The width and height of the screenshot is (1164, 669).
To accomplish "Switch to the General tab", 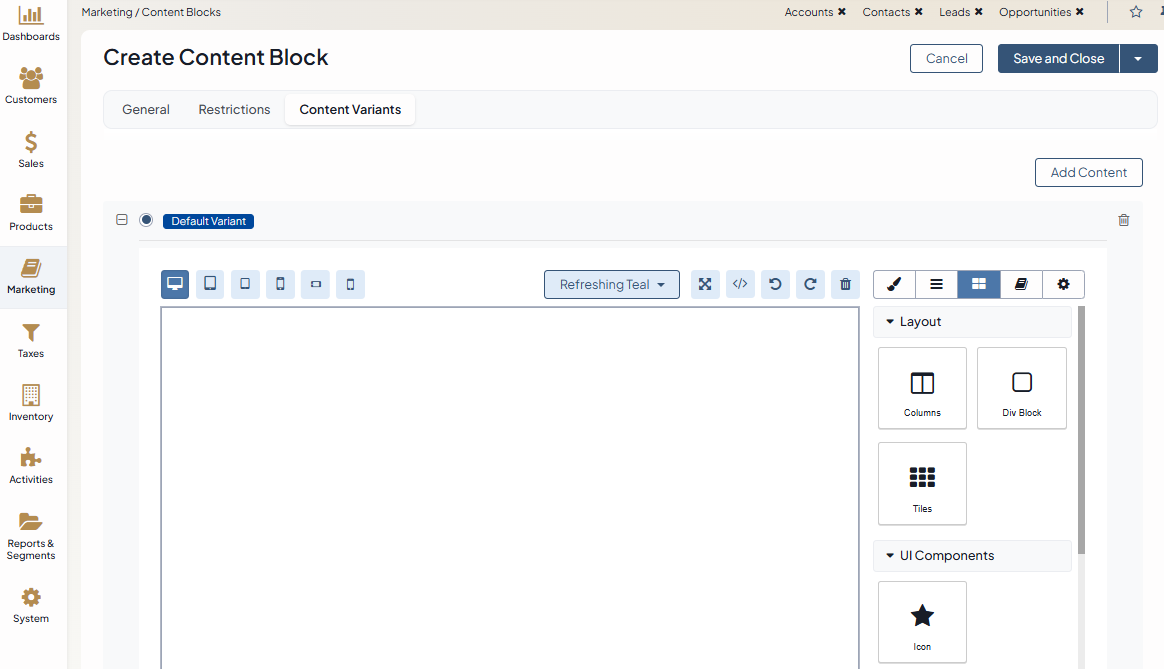I will [146, 110].
